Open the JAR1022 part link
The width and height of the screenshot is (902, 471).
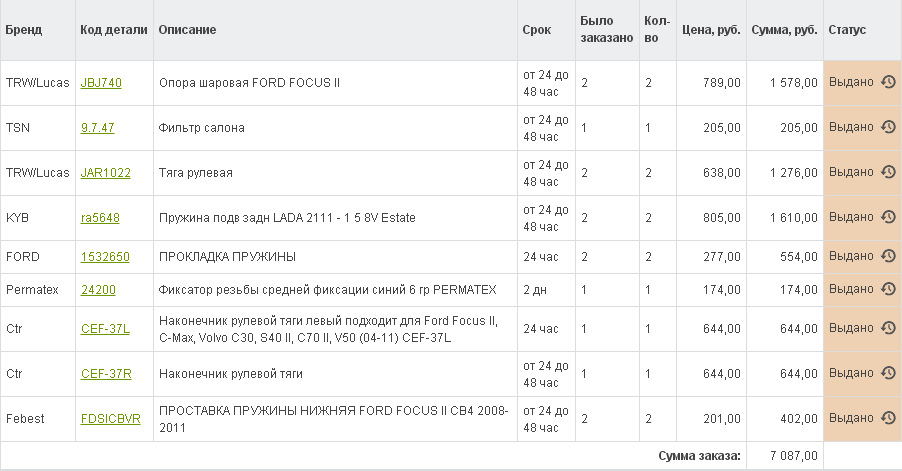pos(105,173)
